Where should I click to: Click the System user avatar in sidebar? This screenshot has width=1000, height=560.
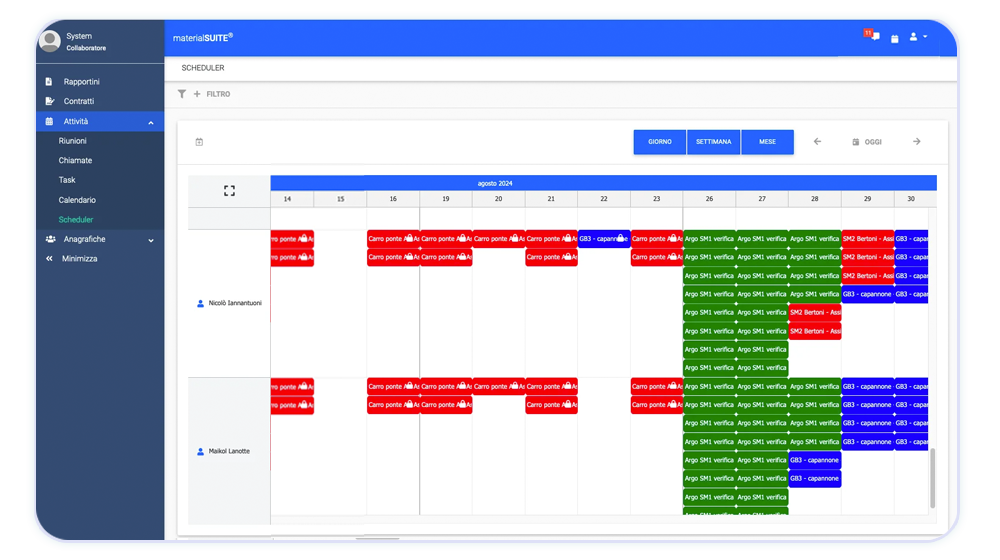tap(49, 41)
